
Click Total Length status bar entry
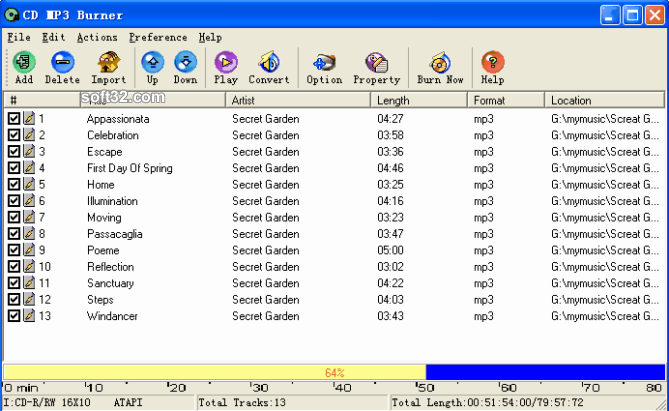pos(488,402)
